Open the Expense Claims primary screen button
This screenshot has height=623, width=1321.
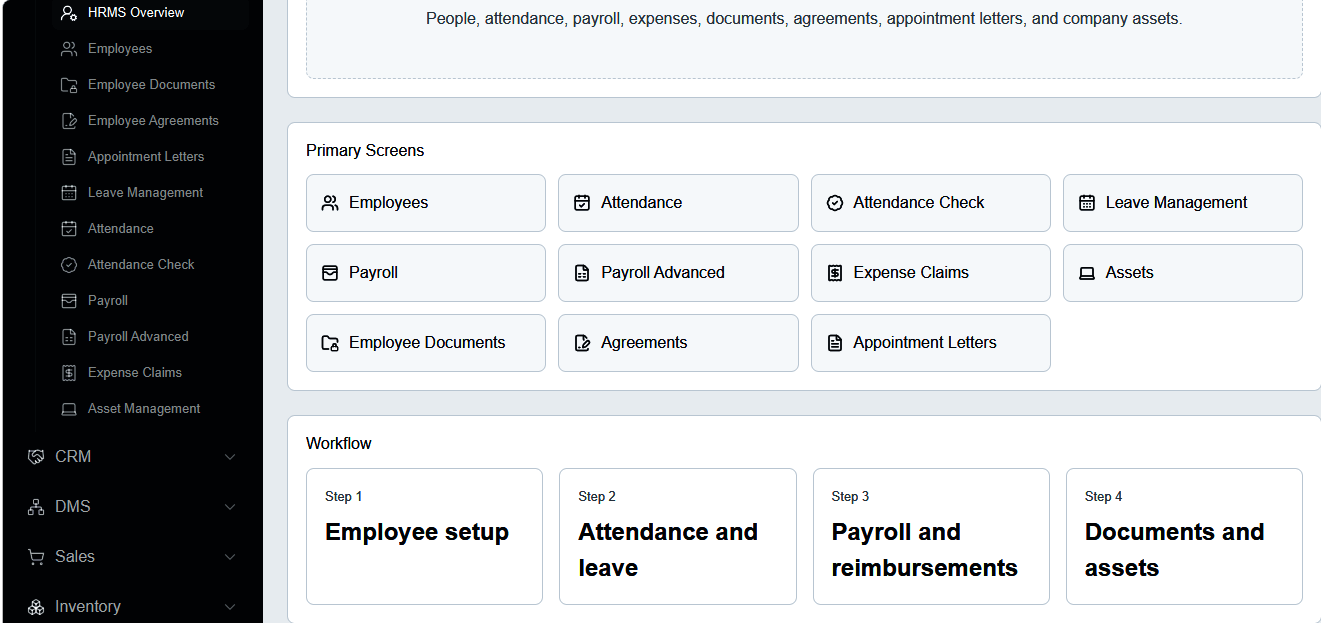point(930,273)
